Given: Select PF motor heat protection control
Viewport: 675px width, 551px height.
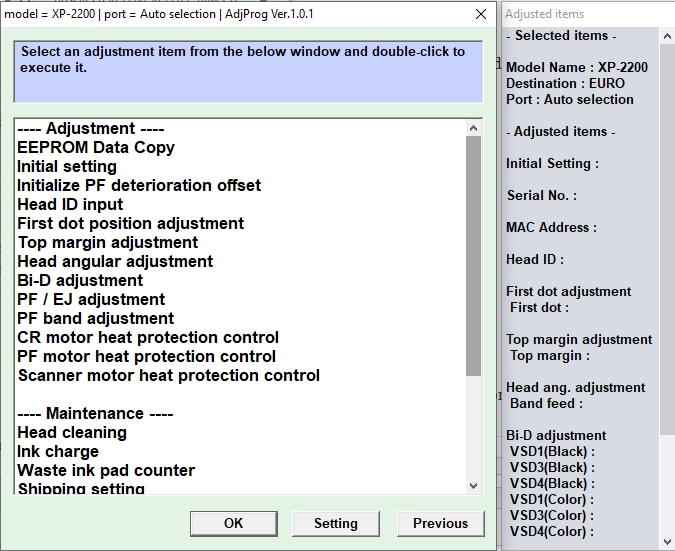Looking at the screenshot, I should point(146,356).
